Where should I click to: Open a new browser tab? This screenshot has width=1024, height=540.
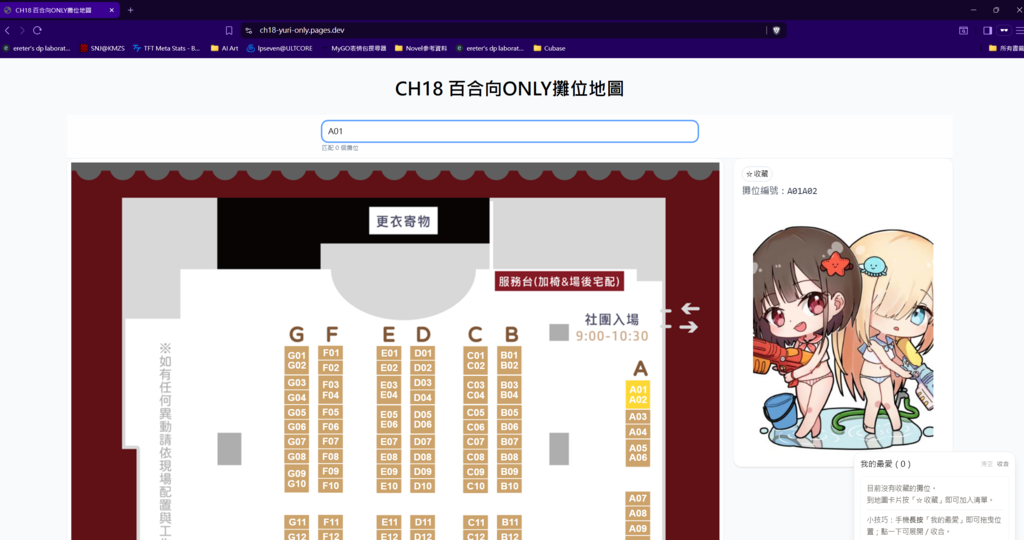(x=130, y=10)
